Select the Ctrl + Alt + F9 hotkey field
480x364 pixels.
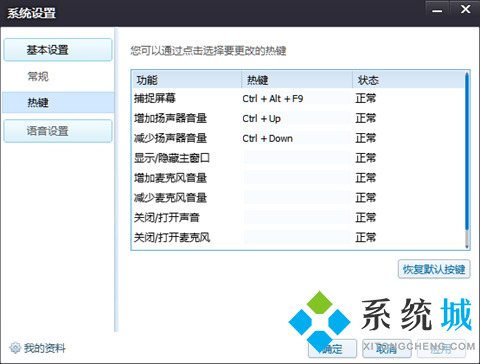(297, 99)
